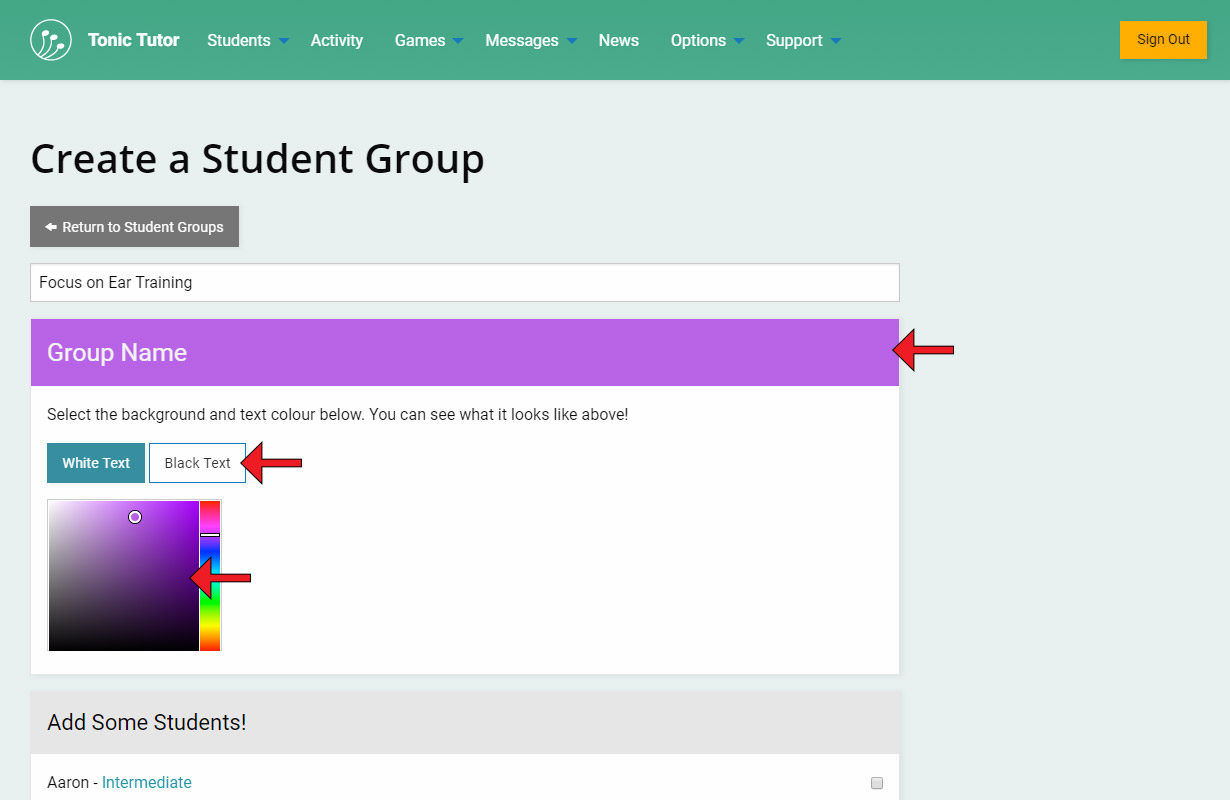Expand the Messages dropdown arrow
Image resolution: width=1230 pixels, height=800 pixels.
point(572,41)
